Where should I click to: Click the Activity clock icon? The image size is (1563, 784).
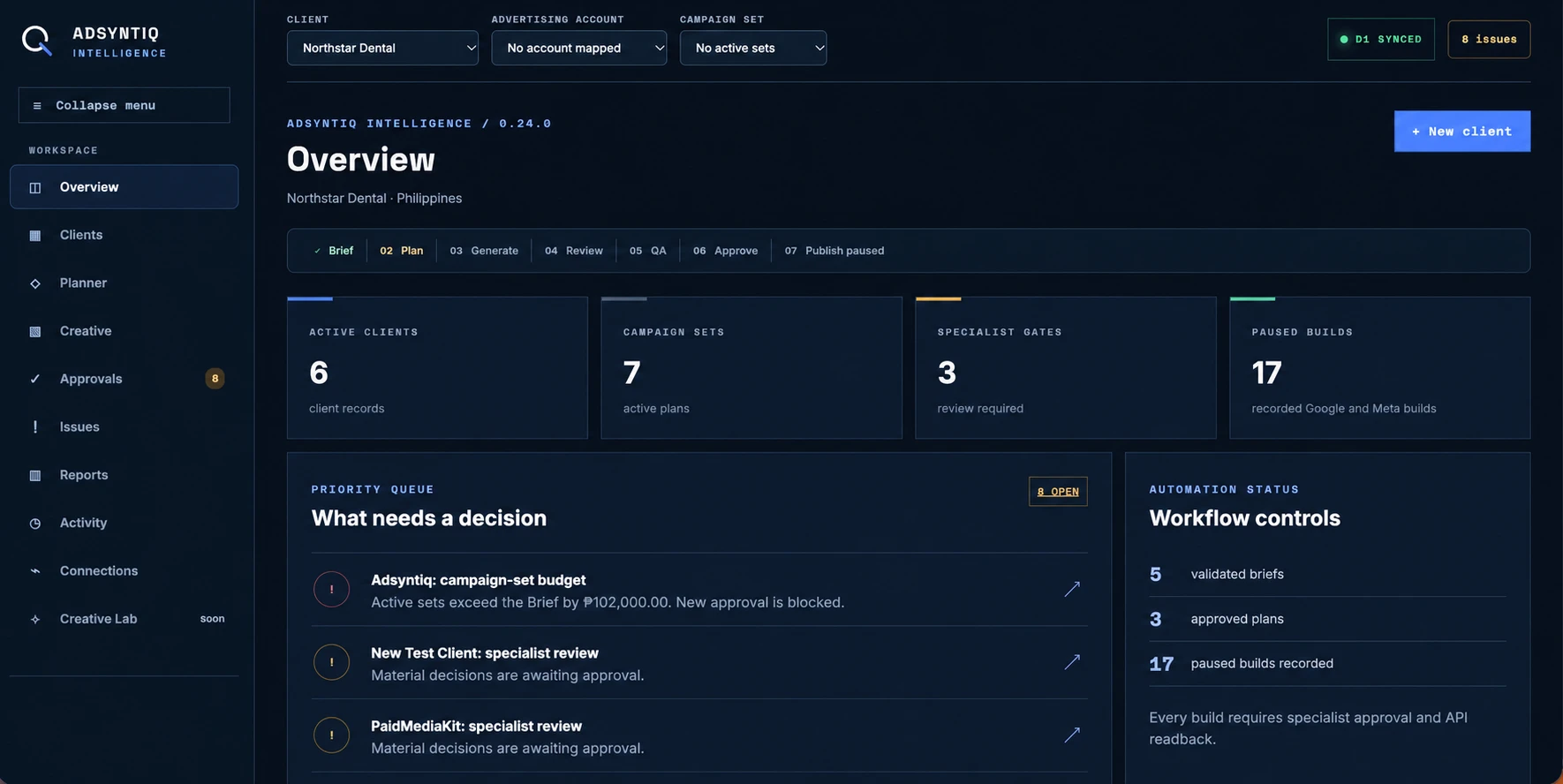click(x=35, y=524)
